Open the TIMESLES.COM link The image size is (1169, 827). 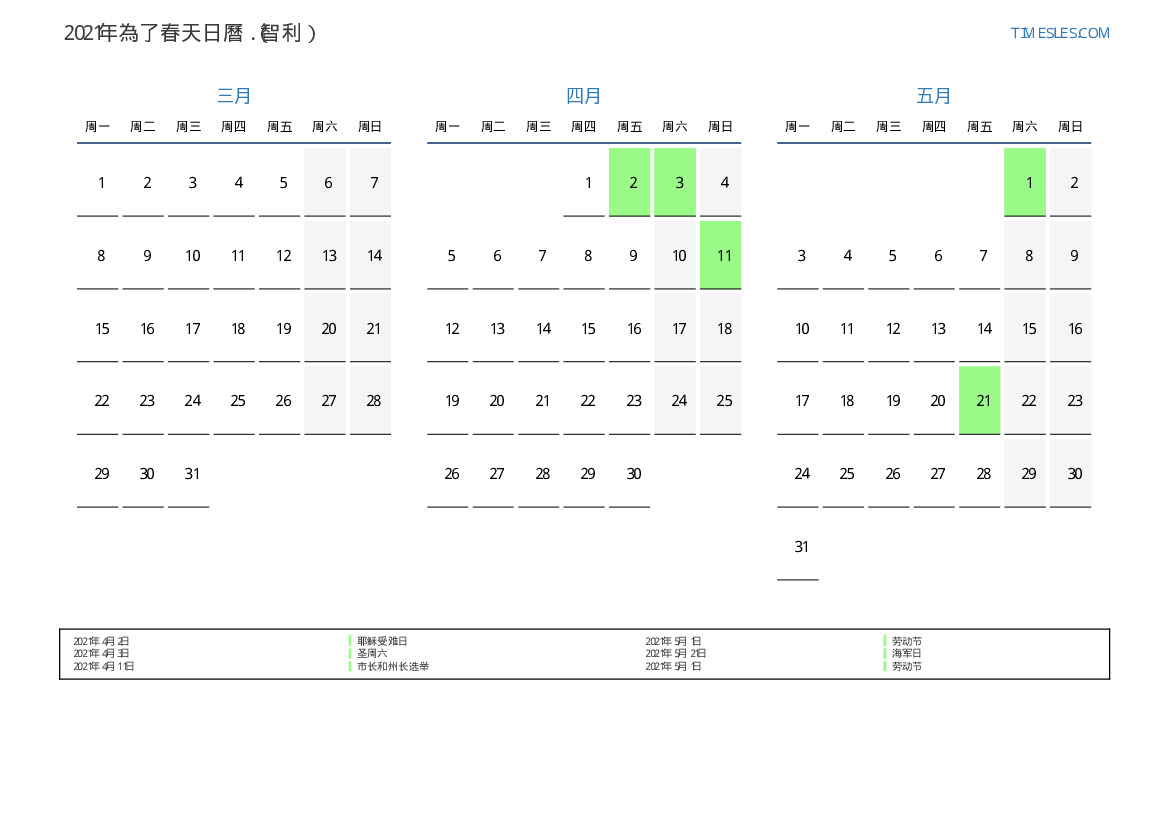coord(1059,33)
